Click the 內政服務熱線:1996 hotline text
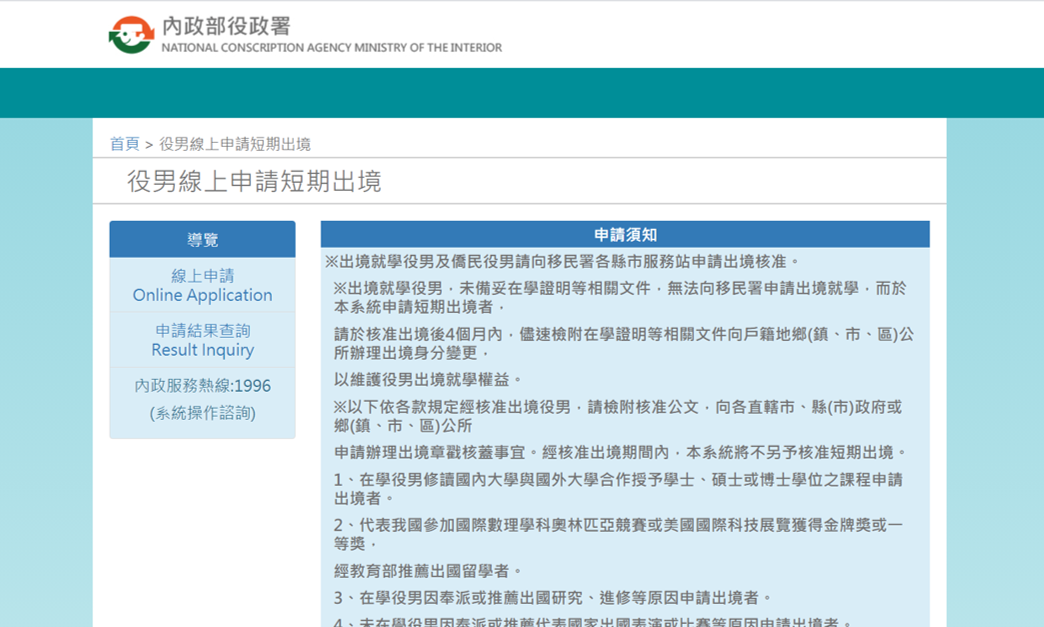This screenshot has height=627, width=1044. [202, 386]
